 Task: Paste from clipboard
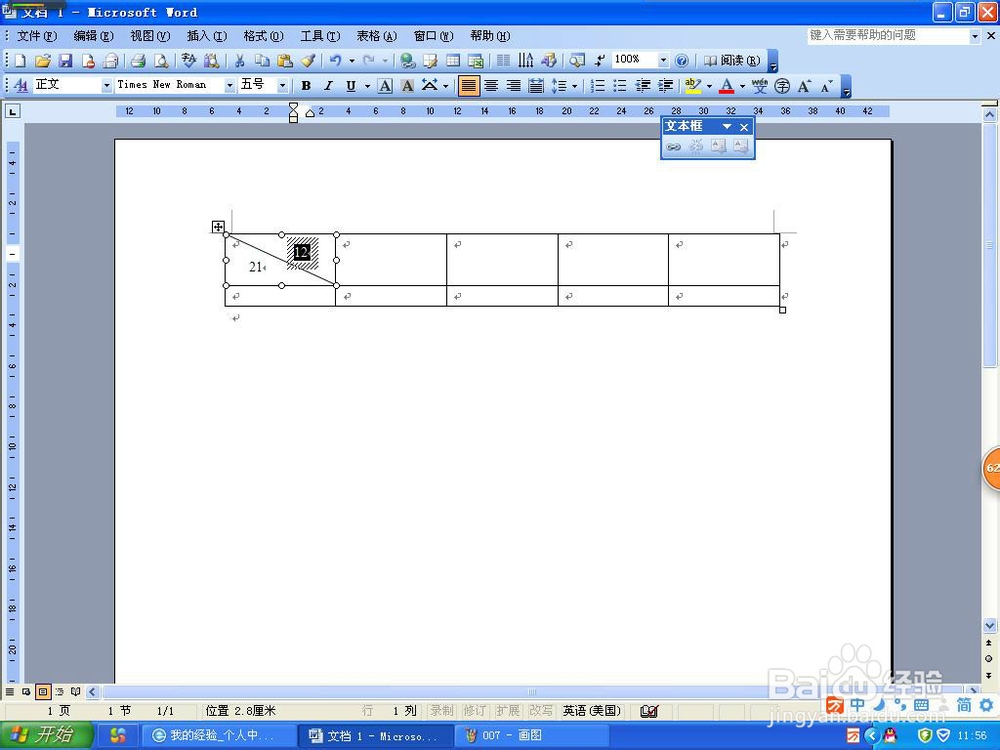tap(285, 61)
